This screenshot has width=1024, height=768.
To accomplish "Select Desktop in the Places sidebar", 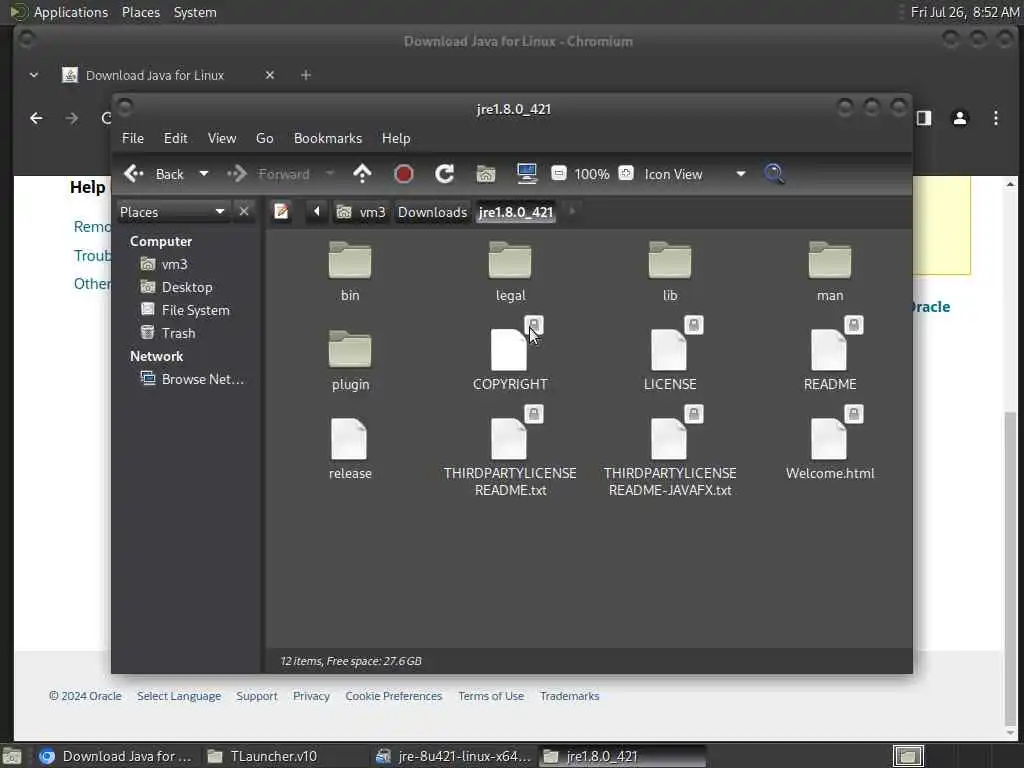I will [176, 287].
